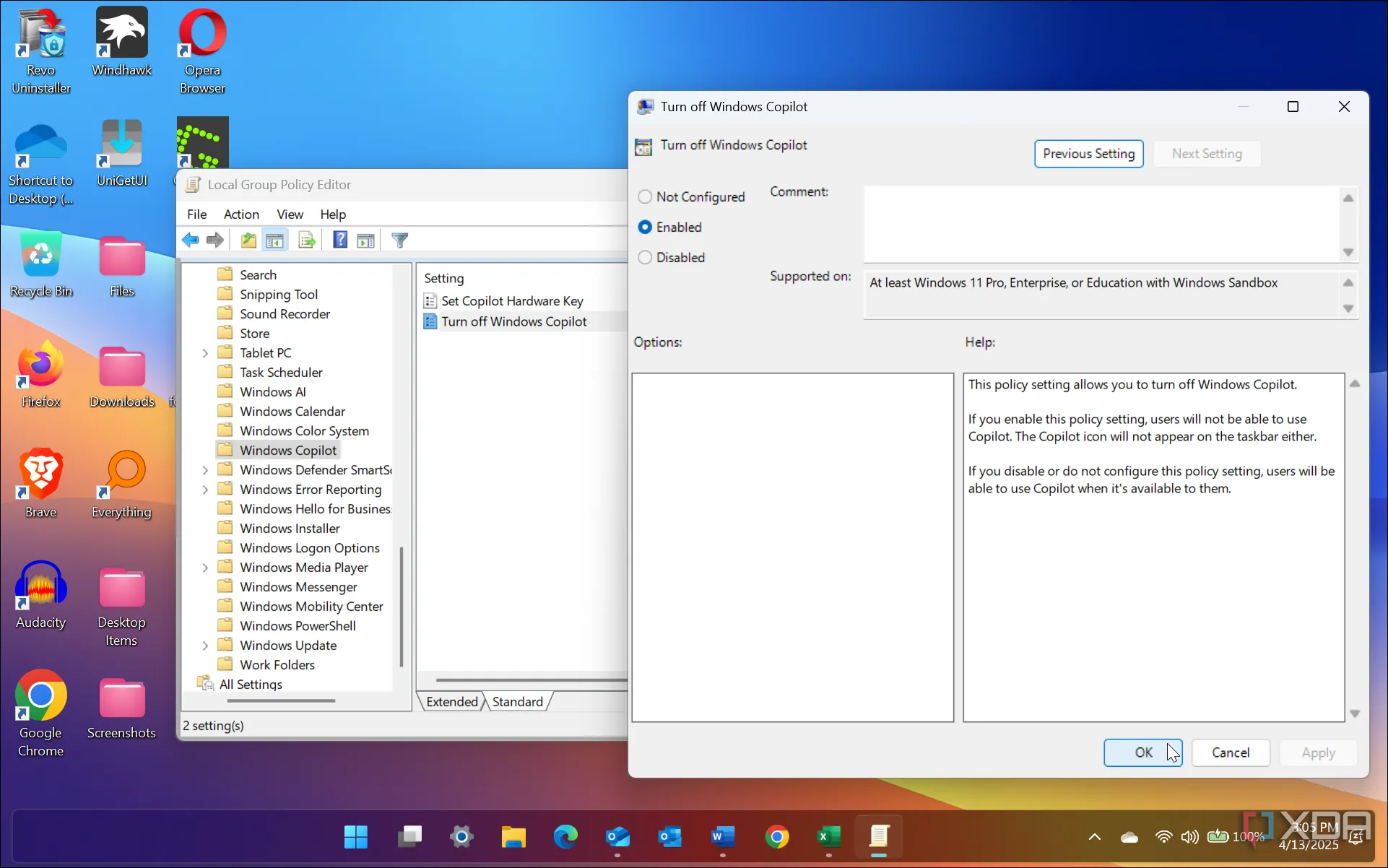
Task: Expand the Windows Media Player node
Action: pos(206,567)
